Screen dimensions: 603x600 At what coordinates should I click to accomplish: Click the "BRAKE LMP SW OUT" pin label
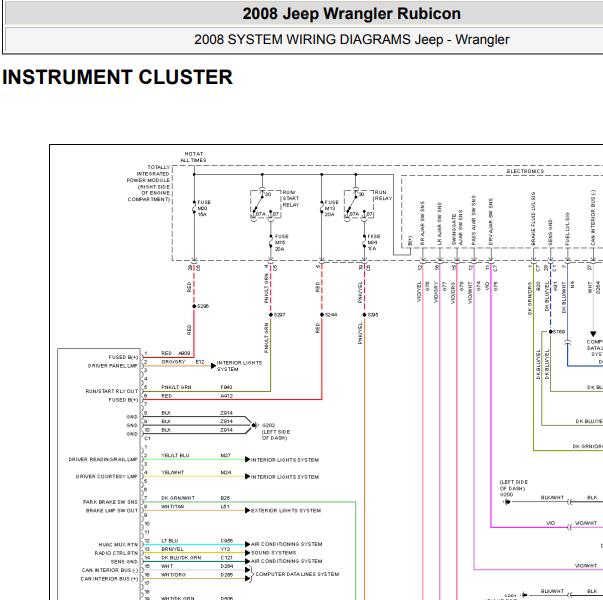point(112,510)
